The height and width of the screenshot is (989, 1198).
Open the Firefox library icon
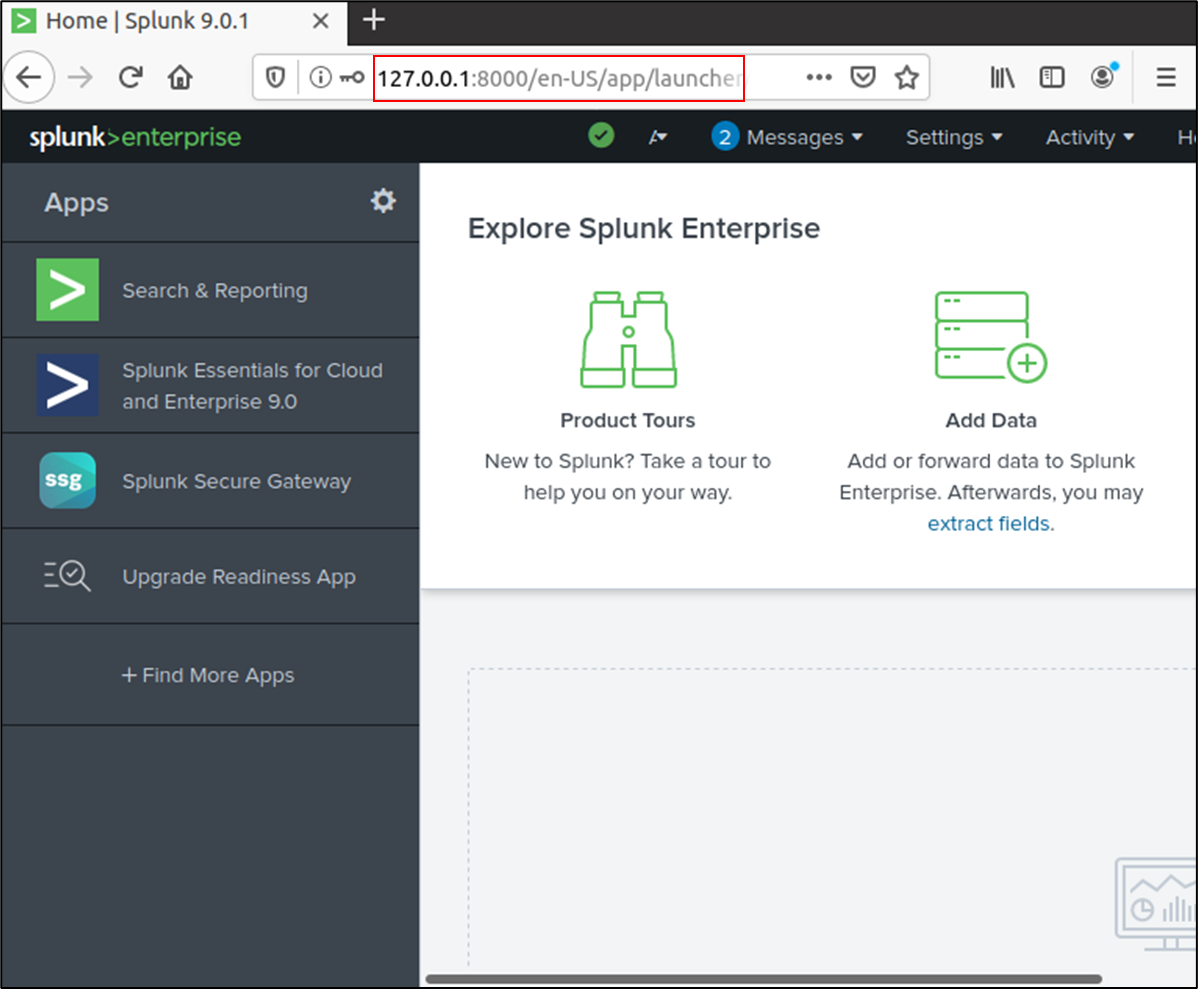(1002, 77)
